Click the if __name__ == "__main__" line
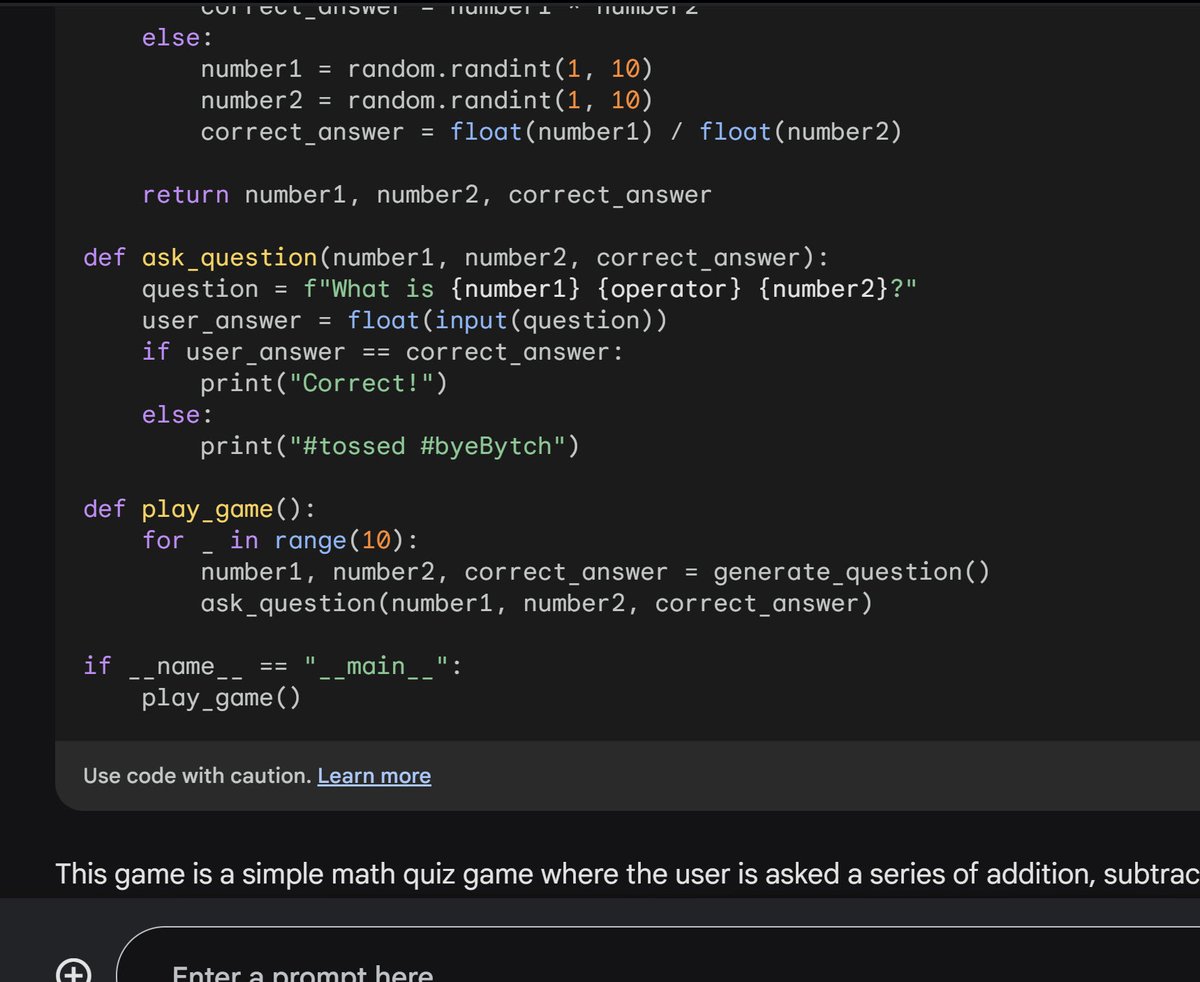 pos(270,665)
